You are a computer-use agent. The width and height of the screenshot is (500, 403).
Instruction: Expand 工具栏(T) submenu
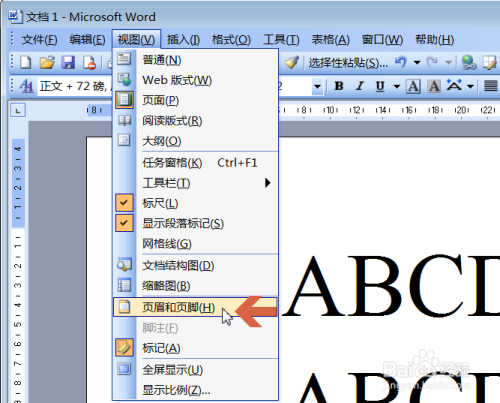(195, 183)
